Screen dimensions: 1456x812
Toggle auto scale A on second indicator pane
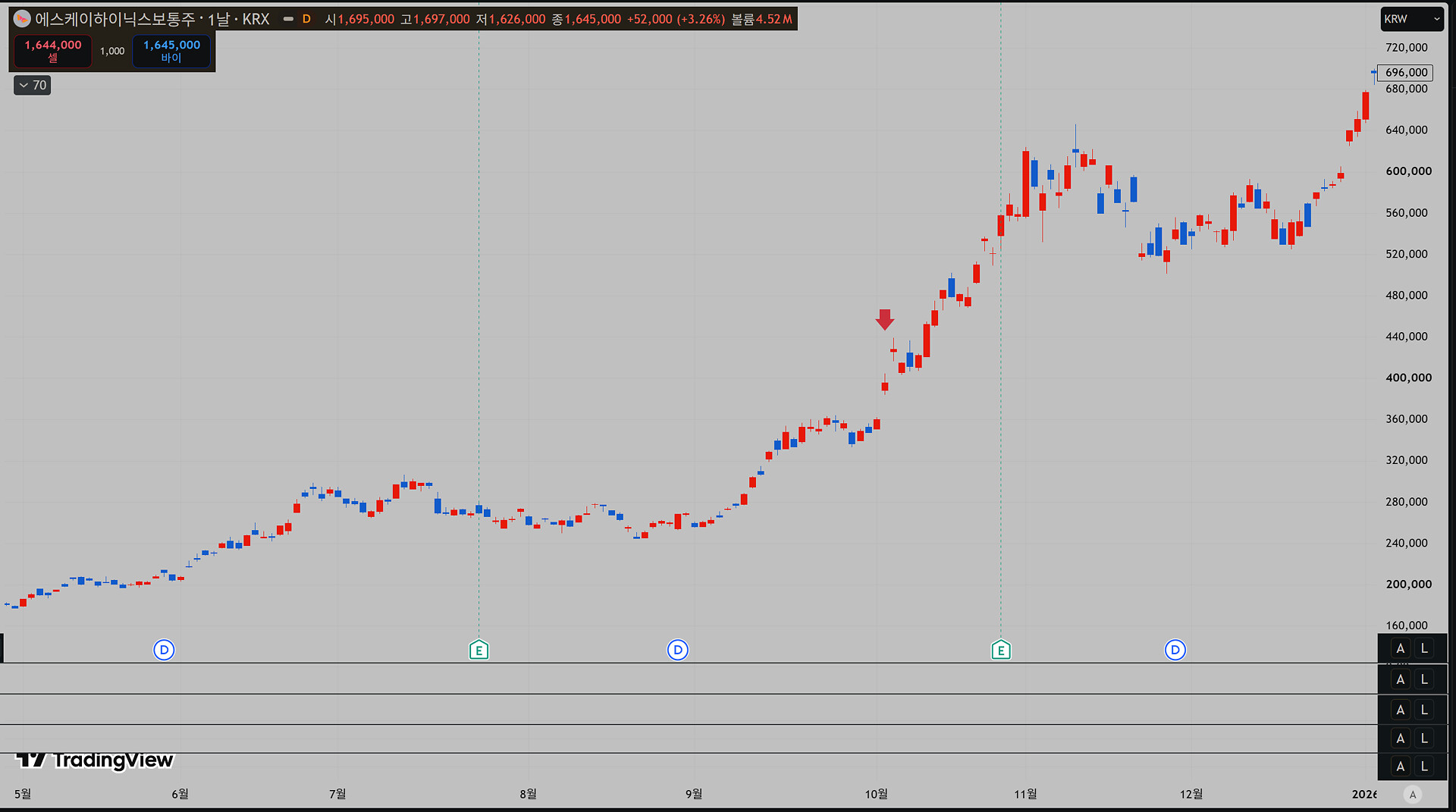tap(1401, 710)
